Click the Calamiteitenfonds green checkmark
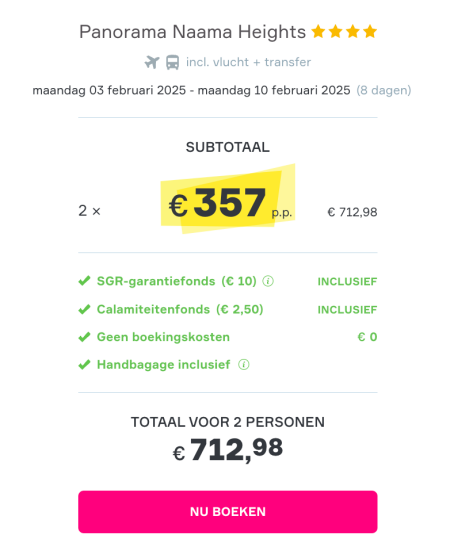Image resolution: width=450 pixels, height=543 pixels. tap(84, 309)
